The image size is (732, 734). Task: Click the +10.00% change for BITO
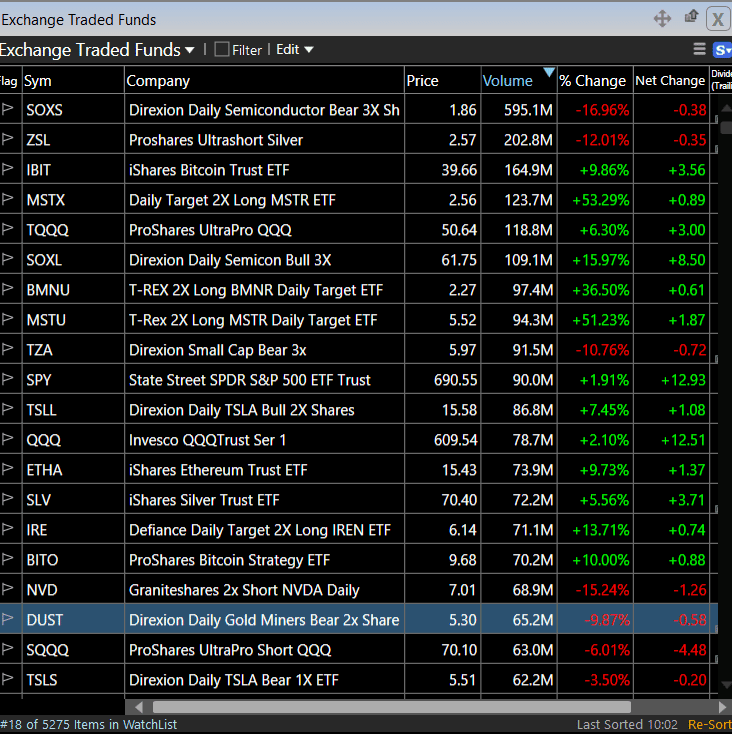[595, 559]
